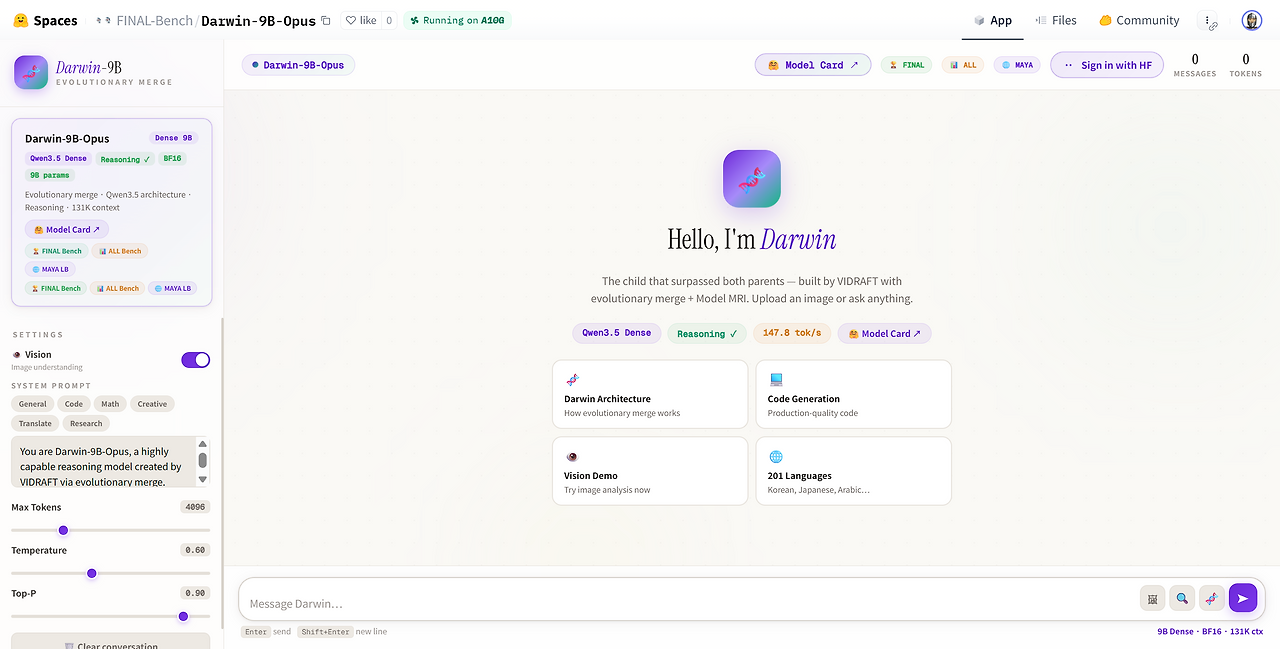Screen dimensions: 1280x649
Task: Click the BF16 badge in sidebar card
Action: [172, 158]
